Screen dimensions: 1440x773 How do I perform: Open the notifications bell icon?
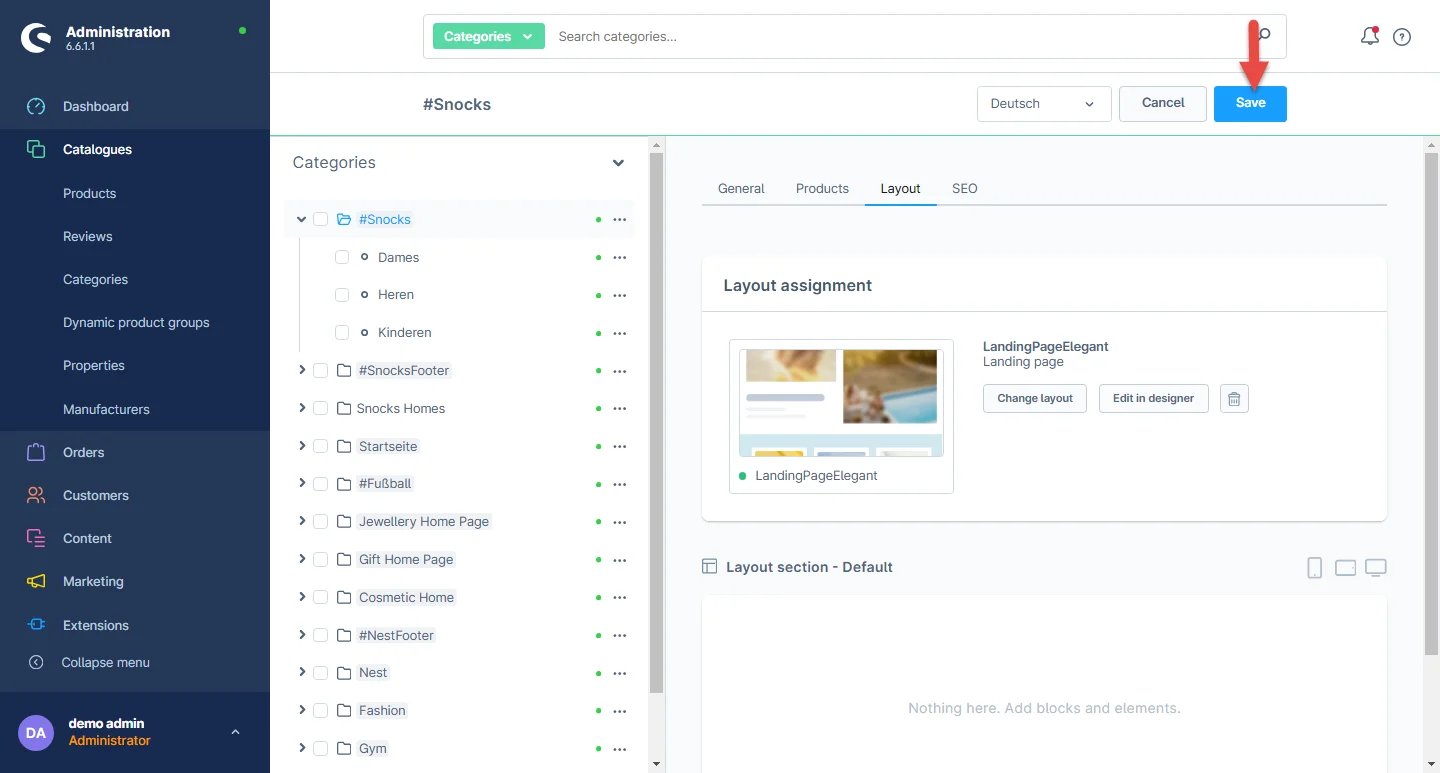(1369, 37)
